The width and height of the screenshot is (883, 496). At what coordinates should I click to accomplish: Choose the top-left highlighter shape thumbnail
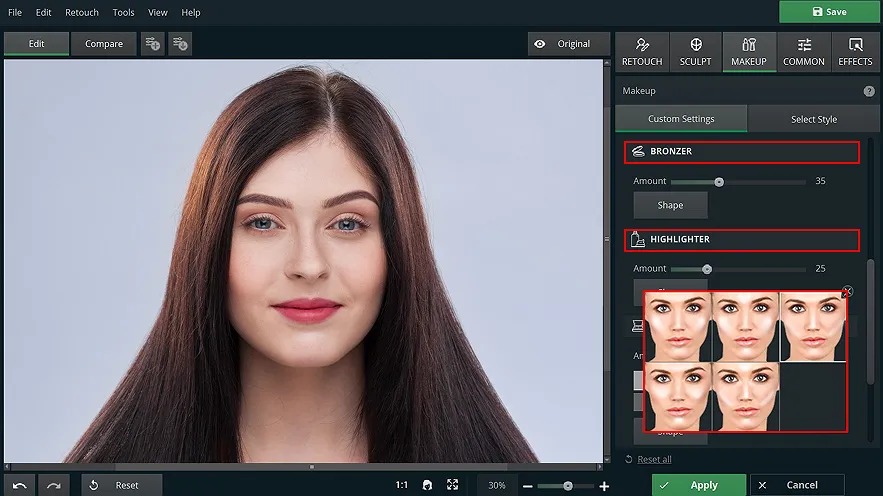(678, 327)
